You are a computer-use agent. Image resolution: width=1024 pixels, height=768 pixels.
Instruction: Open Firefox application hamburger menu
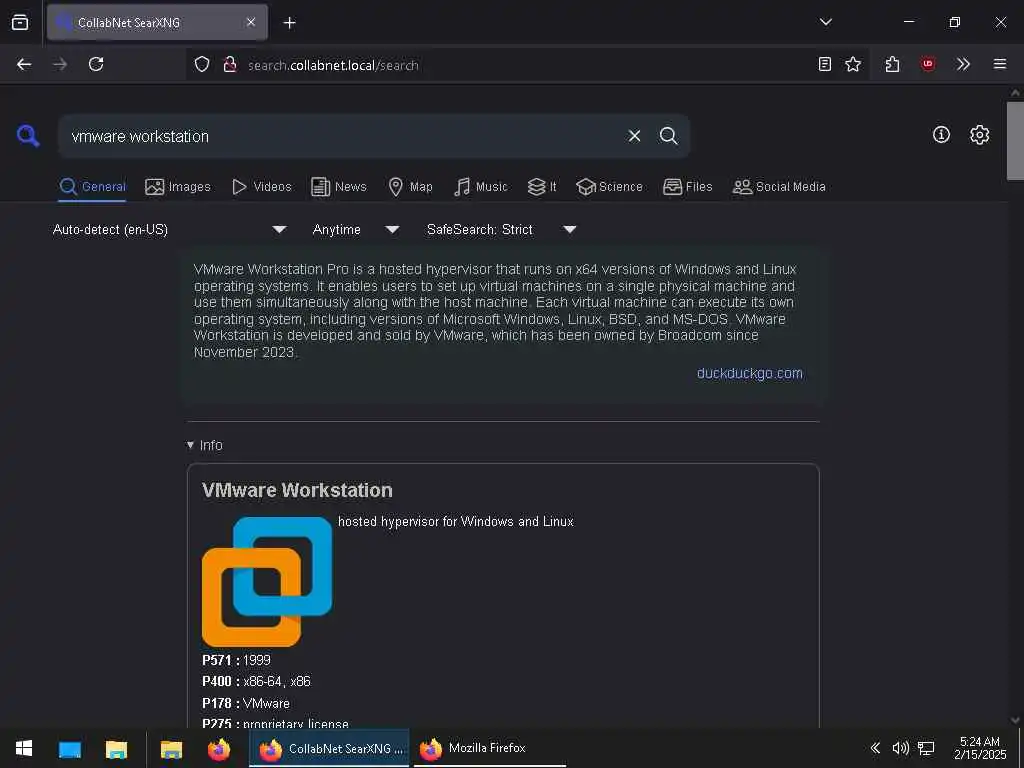point(1000,64)
